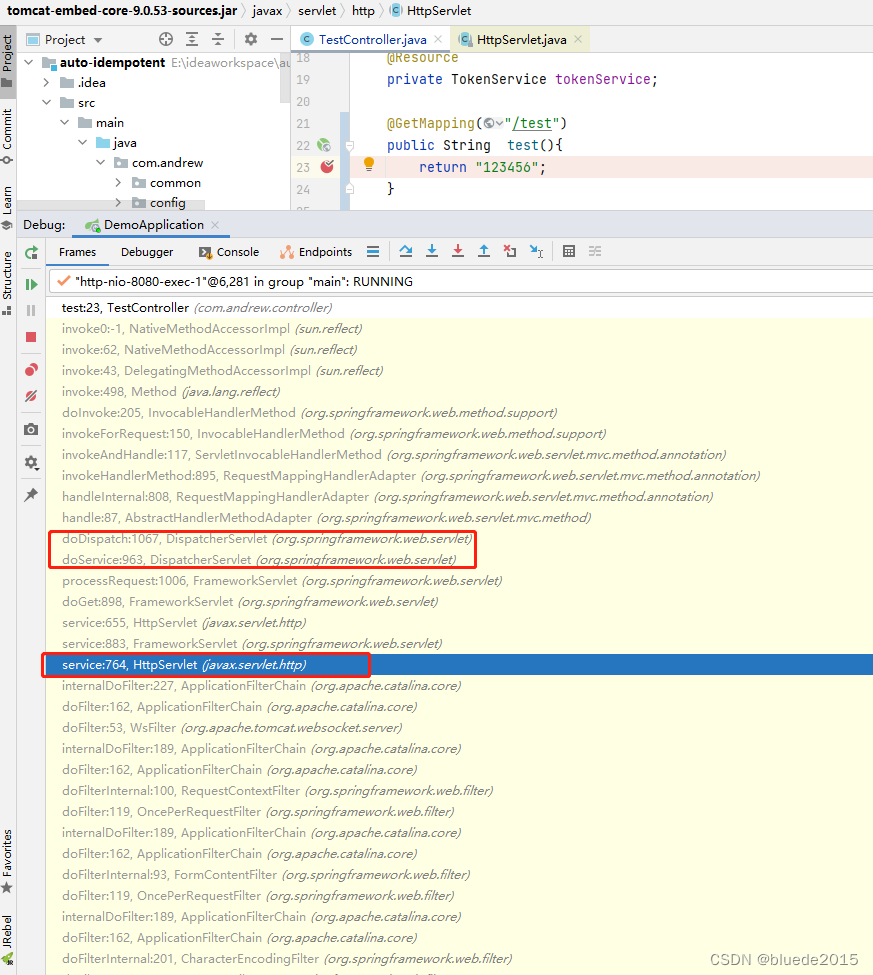Close the DemoApplication debug tab

(215, 224)
